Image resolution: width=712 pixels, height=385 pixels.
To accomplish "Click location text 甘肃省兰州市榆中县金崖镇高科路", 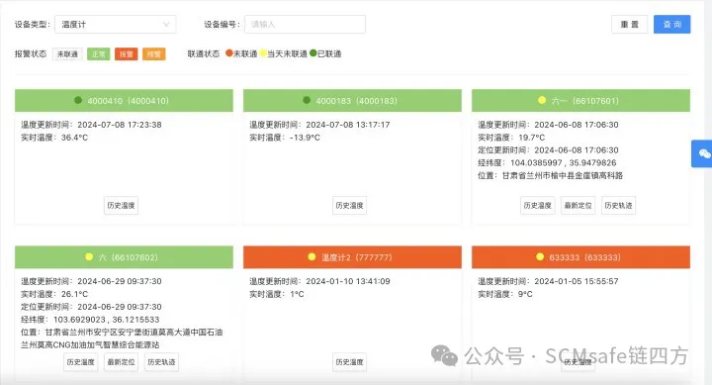I will pyautogui.click(x=562, y=176).
